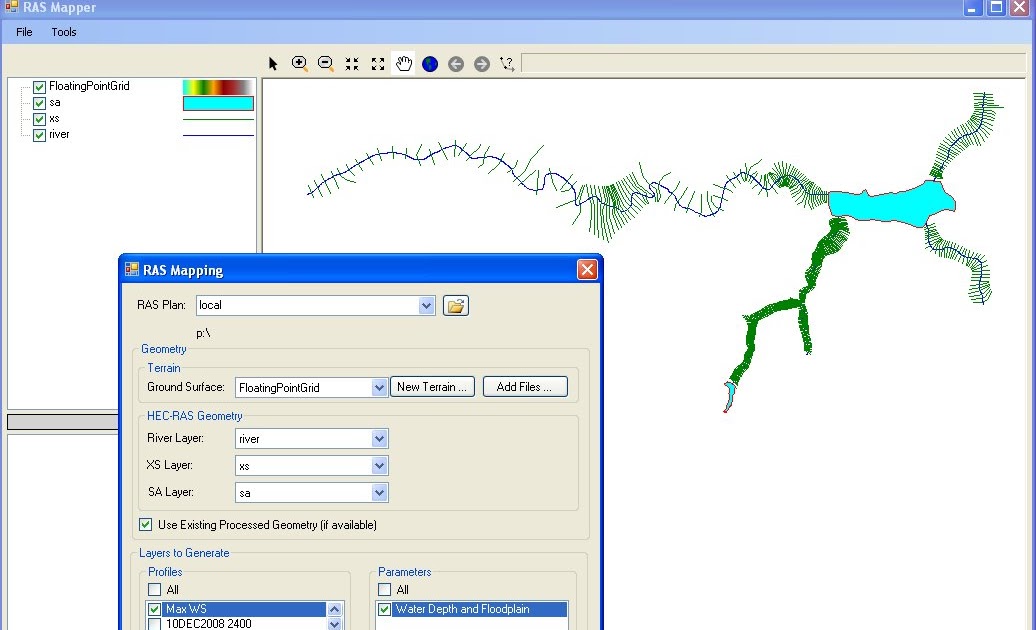Uncheck Use Existing Processed Geometry
The height and width of the screenshot is (630, 1036).
point(145,524)
